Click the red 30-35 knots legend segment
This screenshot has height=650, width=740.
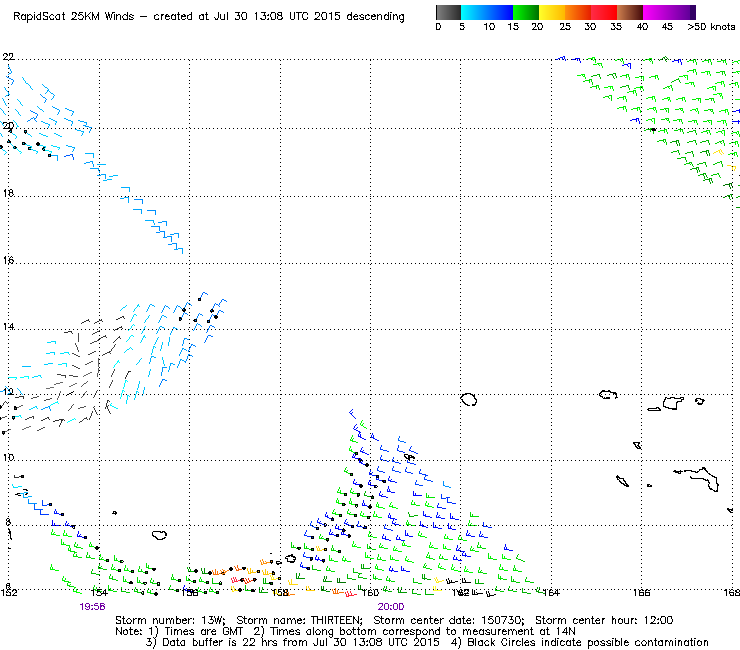pyautogui.click(x=604, y=12)
